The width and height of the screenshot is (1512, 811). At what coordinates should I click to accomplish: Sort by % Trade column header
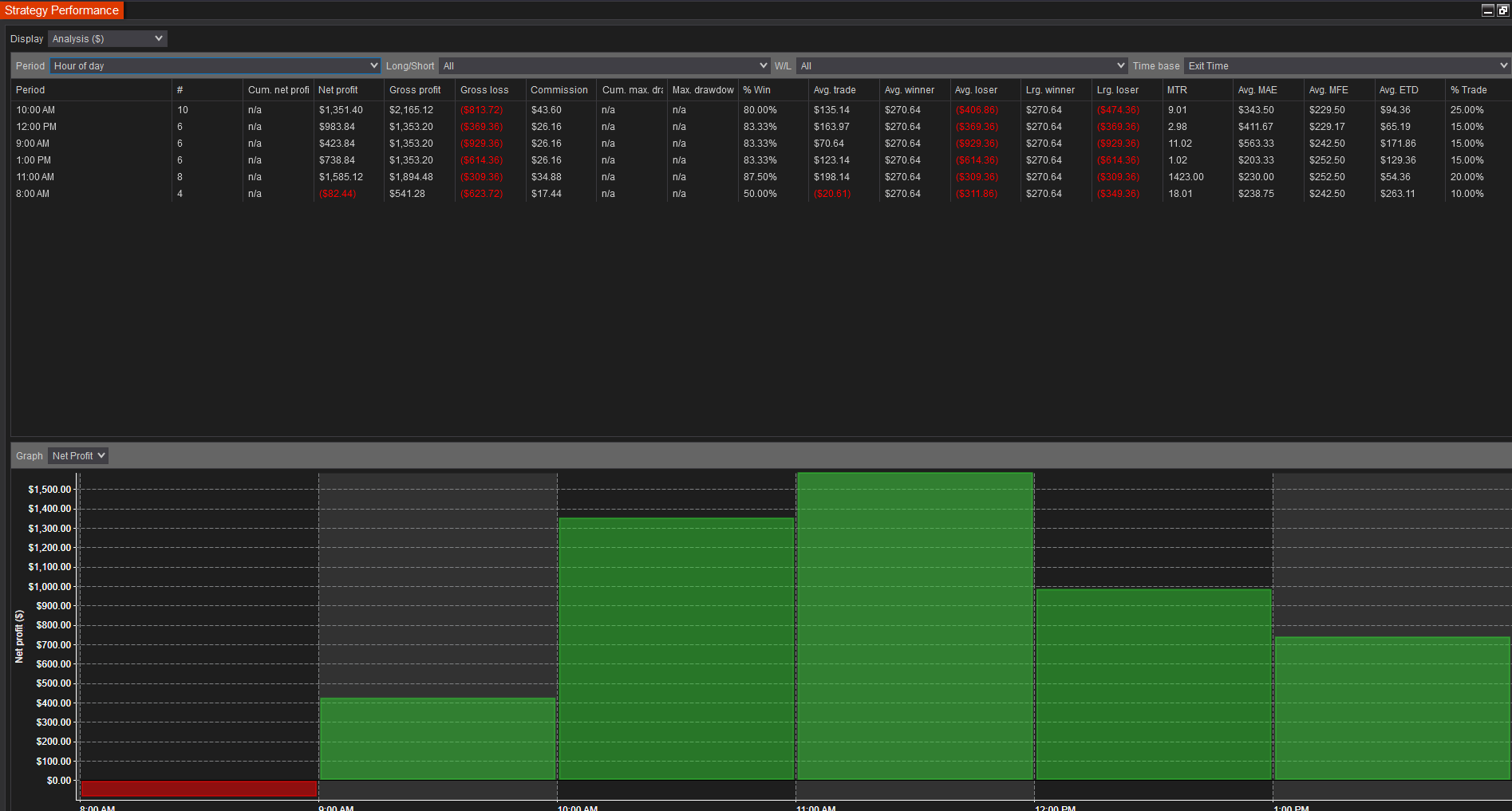[x=1478, y=90]
